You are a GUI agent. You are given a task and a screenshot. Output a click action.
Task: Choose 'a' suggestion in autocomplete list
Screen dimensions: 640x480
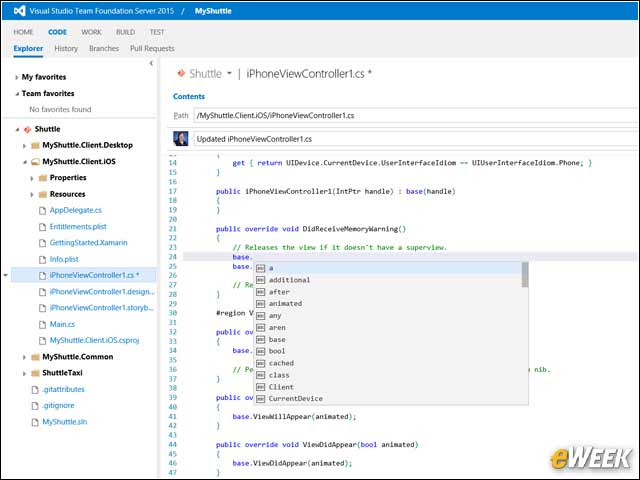click(x=387, y=268)
